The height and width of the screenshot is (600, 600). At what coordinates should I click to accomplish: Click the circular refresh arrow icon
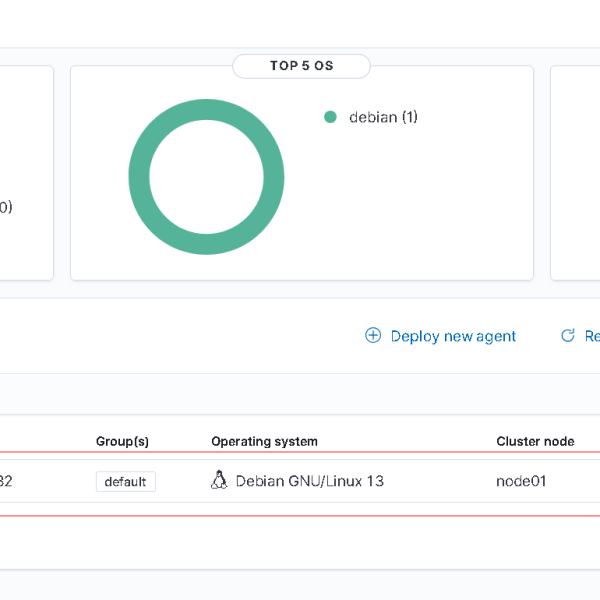[x=568, y=336]
